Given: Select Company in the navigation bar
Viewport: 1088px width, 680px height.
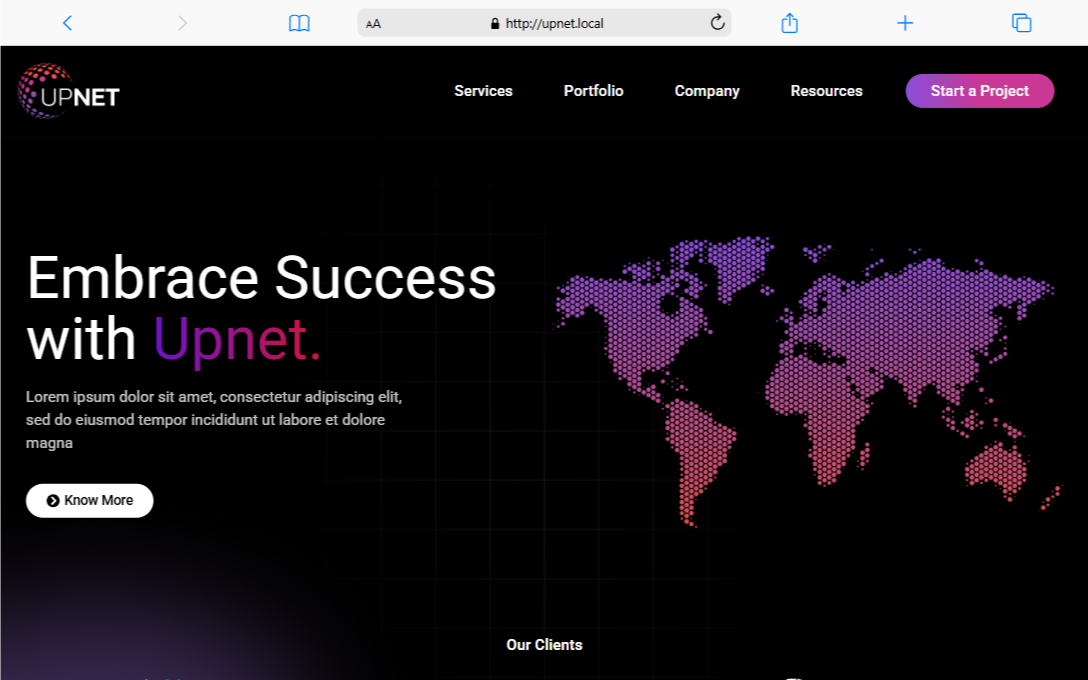Looking at the screenshot, I should (707, 91).
